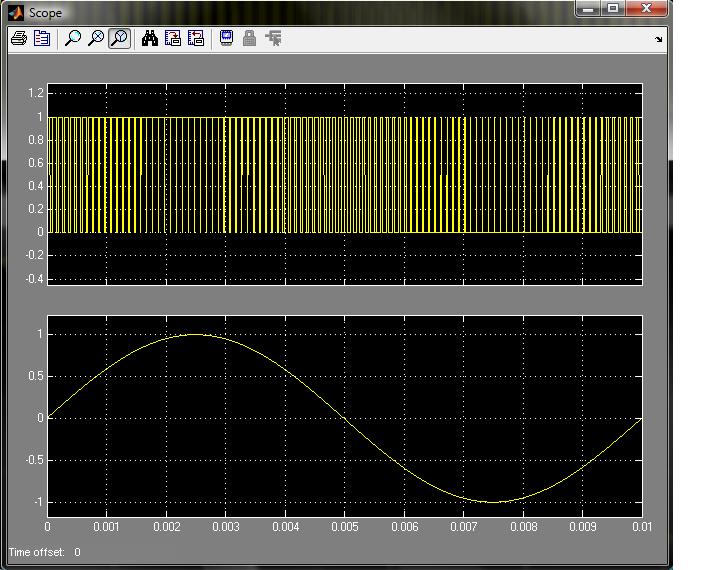Click the Autoscale binoculars icon

tap(150, 38)
